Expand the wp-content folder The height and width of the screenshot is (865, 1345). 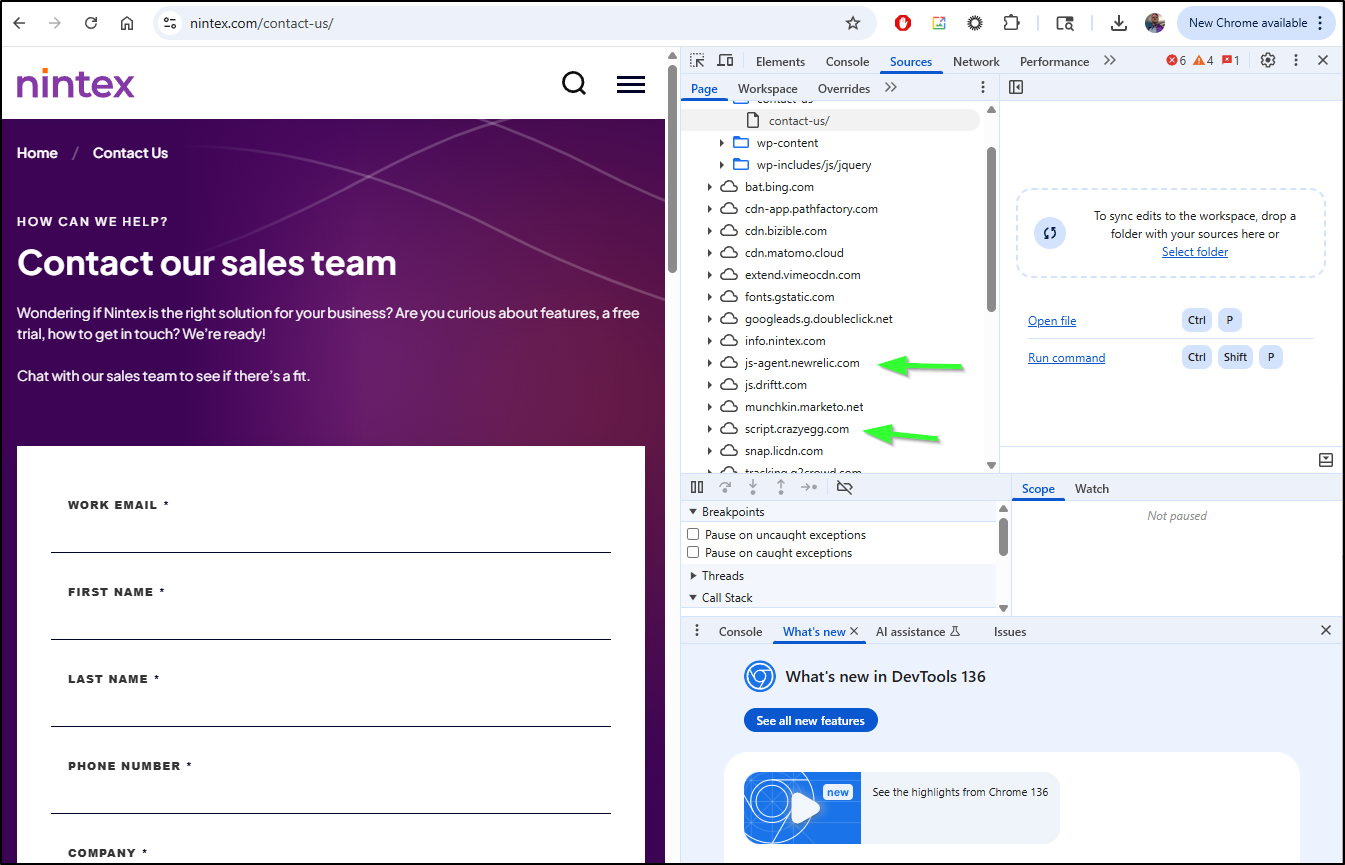pos(722,143)
